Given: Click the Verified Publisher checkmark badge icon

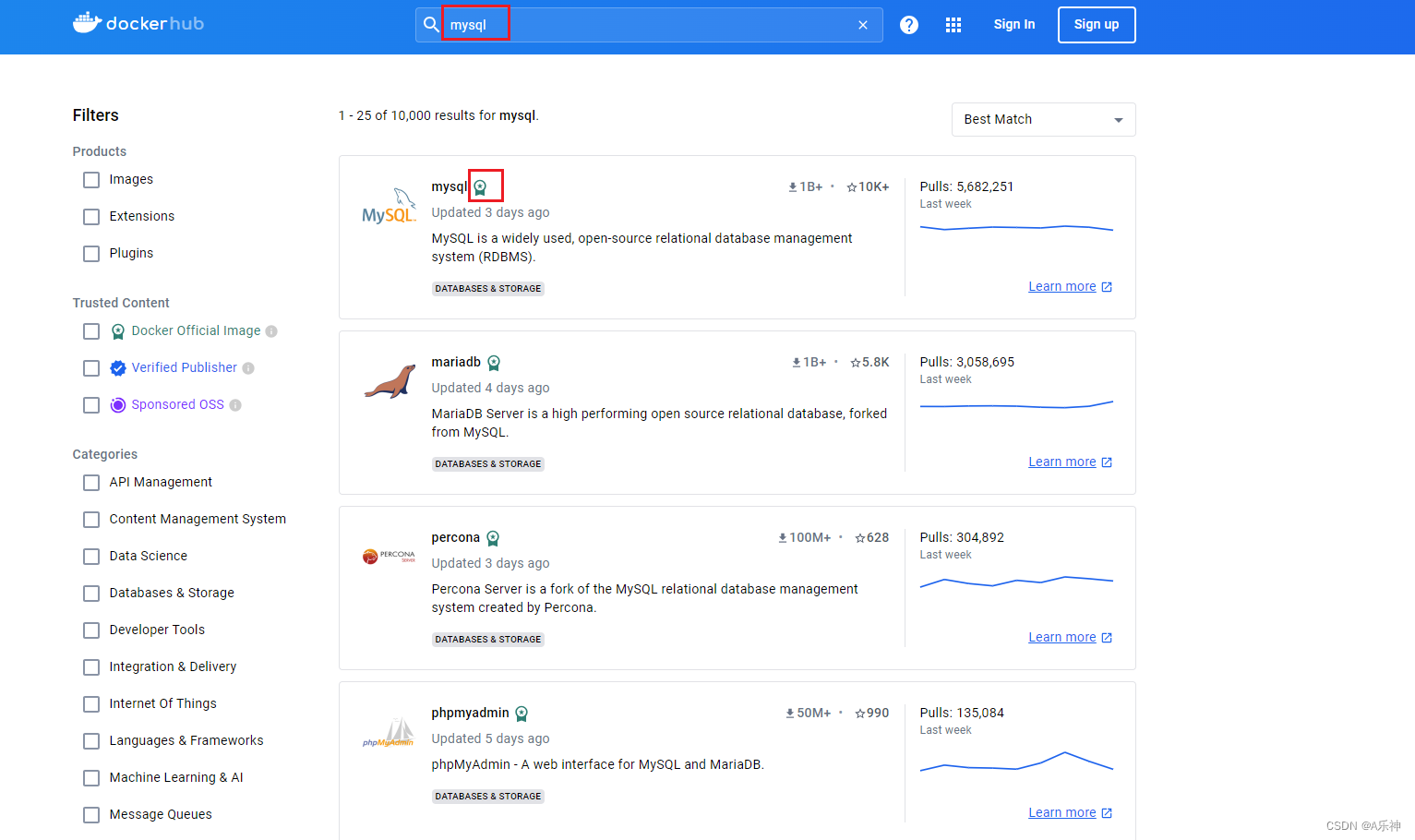Looking at the screenshot, I should coord(118,368).
